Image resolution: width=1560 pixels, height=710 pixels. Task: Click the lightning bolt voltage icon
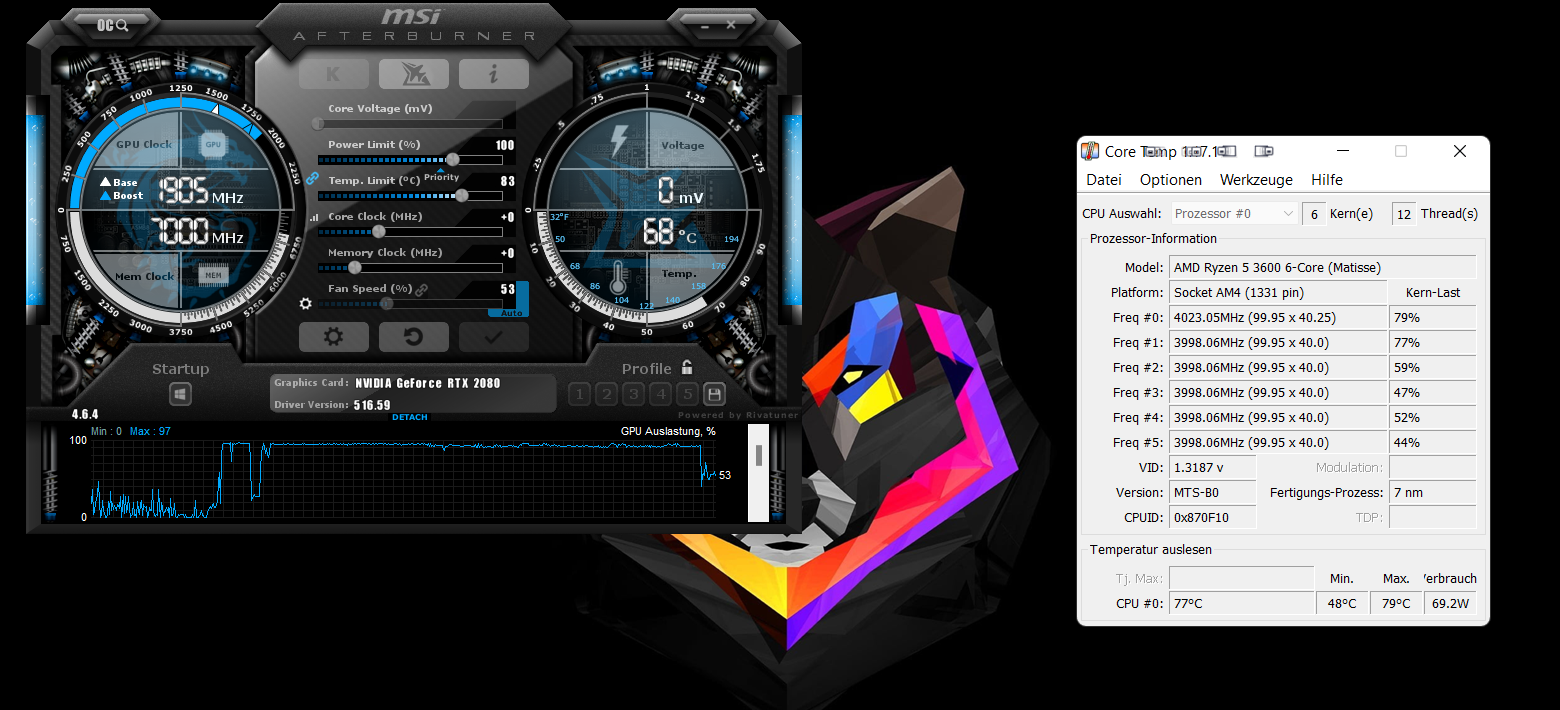click(619, 142)
